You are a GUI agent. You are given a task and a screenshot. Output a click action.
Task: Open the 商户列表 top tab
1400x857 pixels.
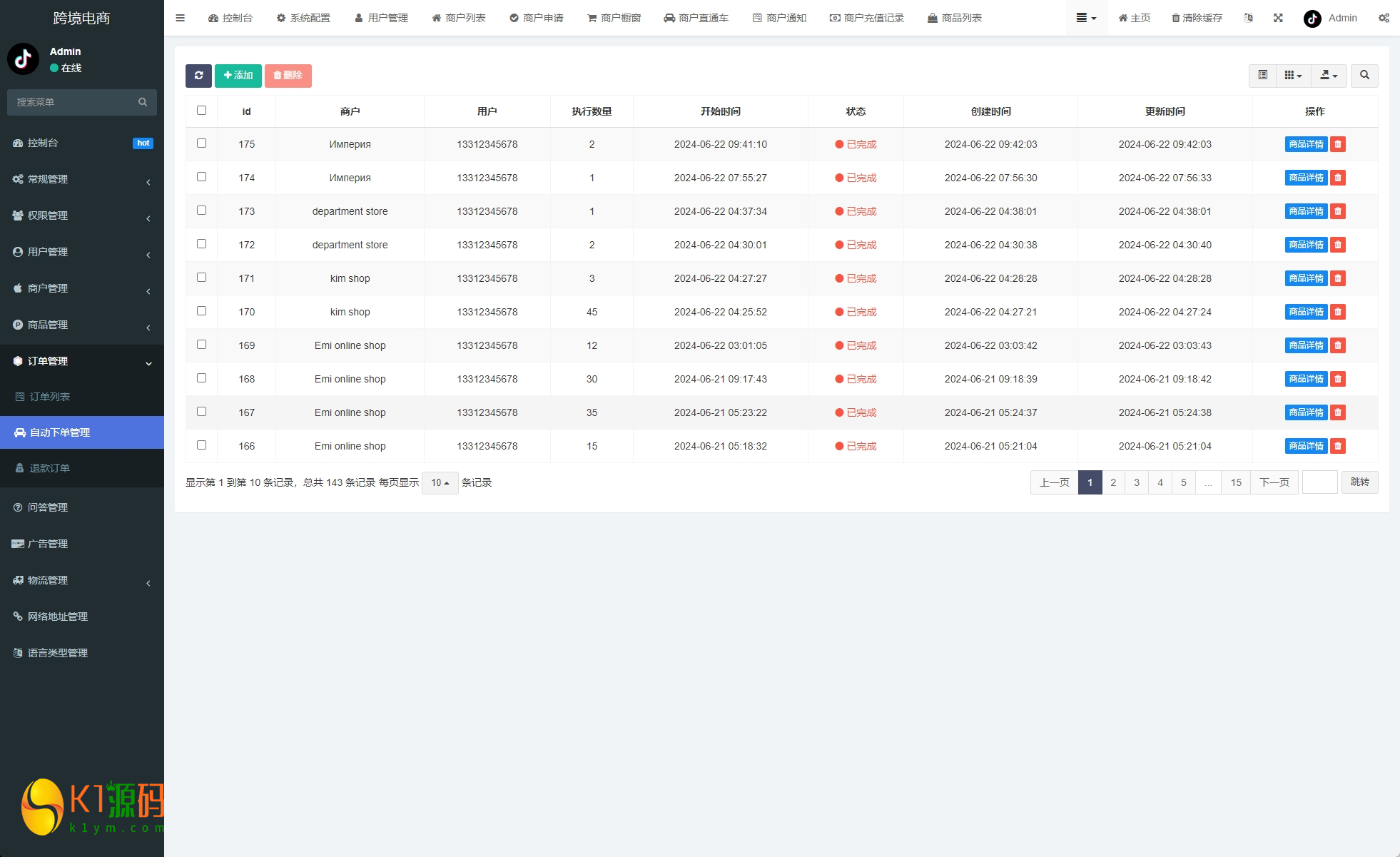coord(459,18)
